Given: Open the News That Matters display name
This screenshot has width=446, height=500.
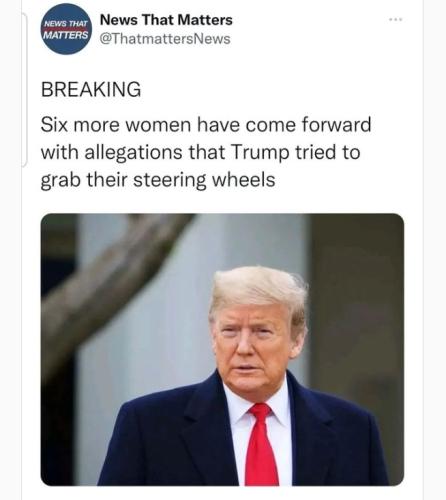Looking at the screenshot, I should coord(166,20).
